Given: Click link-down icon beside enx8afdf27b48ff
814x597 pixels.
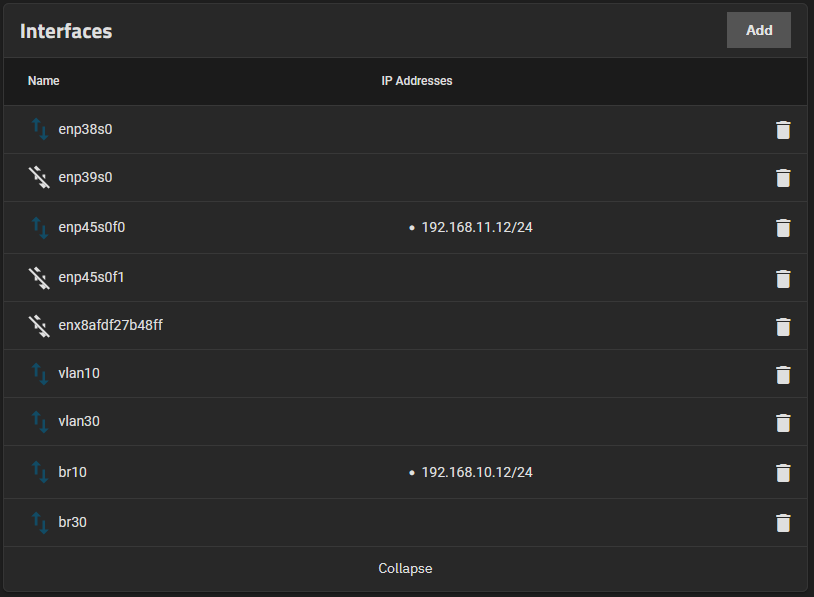Looking at the screenshot, I should (39, 326).
